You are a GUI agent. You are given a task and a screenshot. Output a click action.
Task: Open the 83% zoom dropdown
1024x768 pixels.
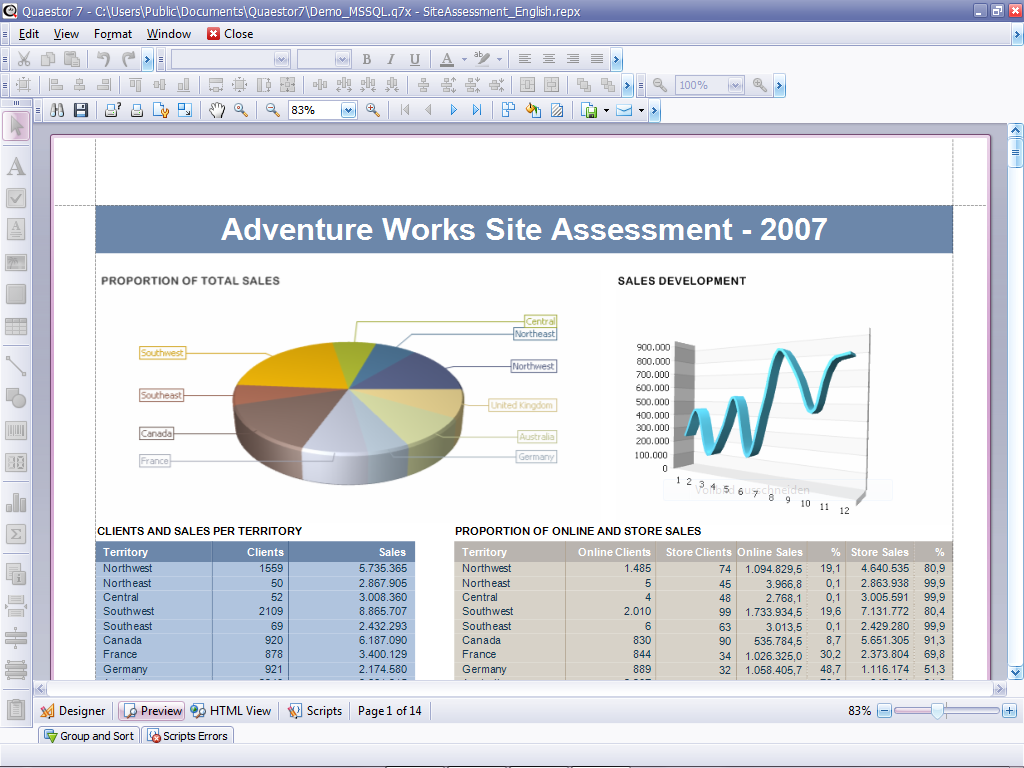click(x=348, y=110)
